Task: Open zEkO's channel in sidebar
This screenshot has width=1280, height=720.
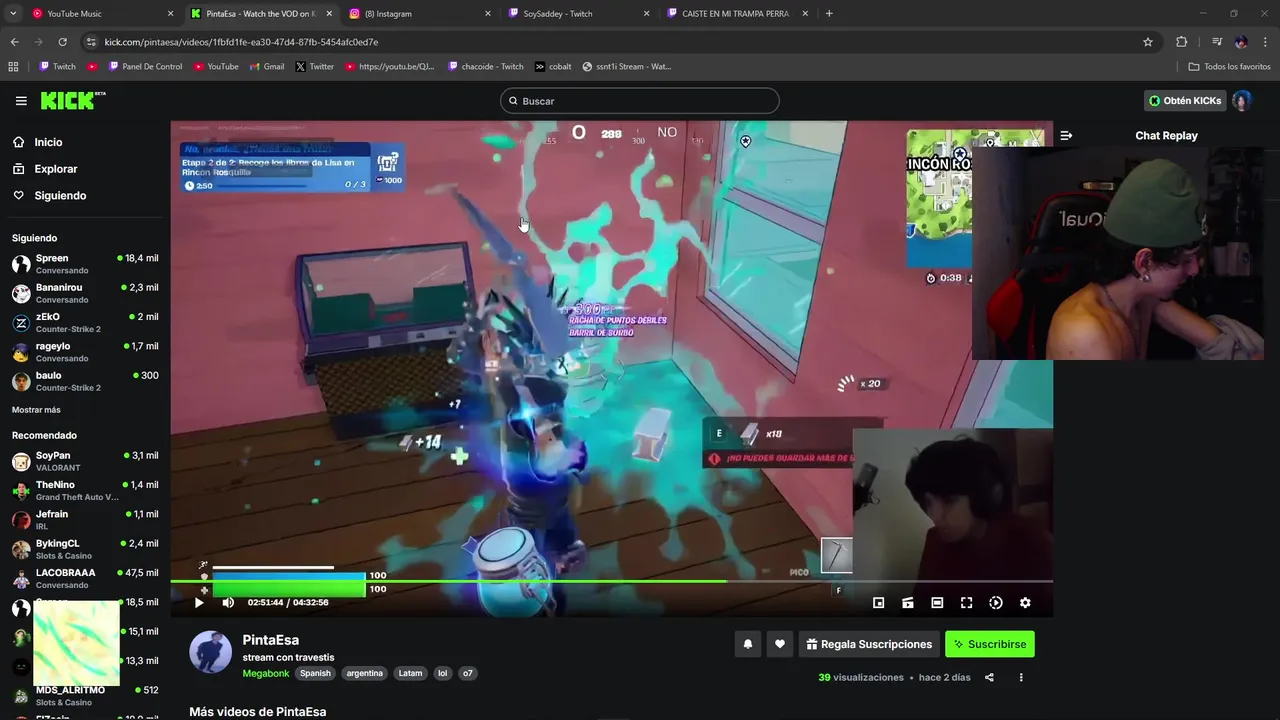Action: point(85,322)
